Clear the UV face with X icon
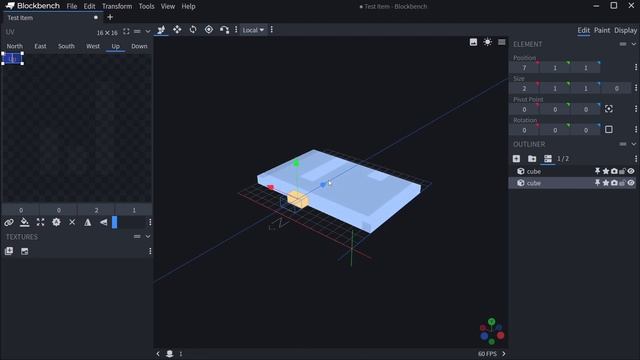This screenshot has height=360, width=640. click(x=72, y=222)
